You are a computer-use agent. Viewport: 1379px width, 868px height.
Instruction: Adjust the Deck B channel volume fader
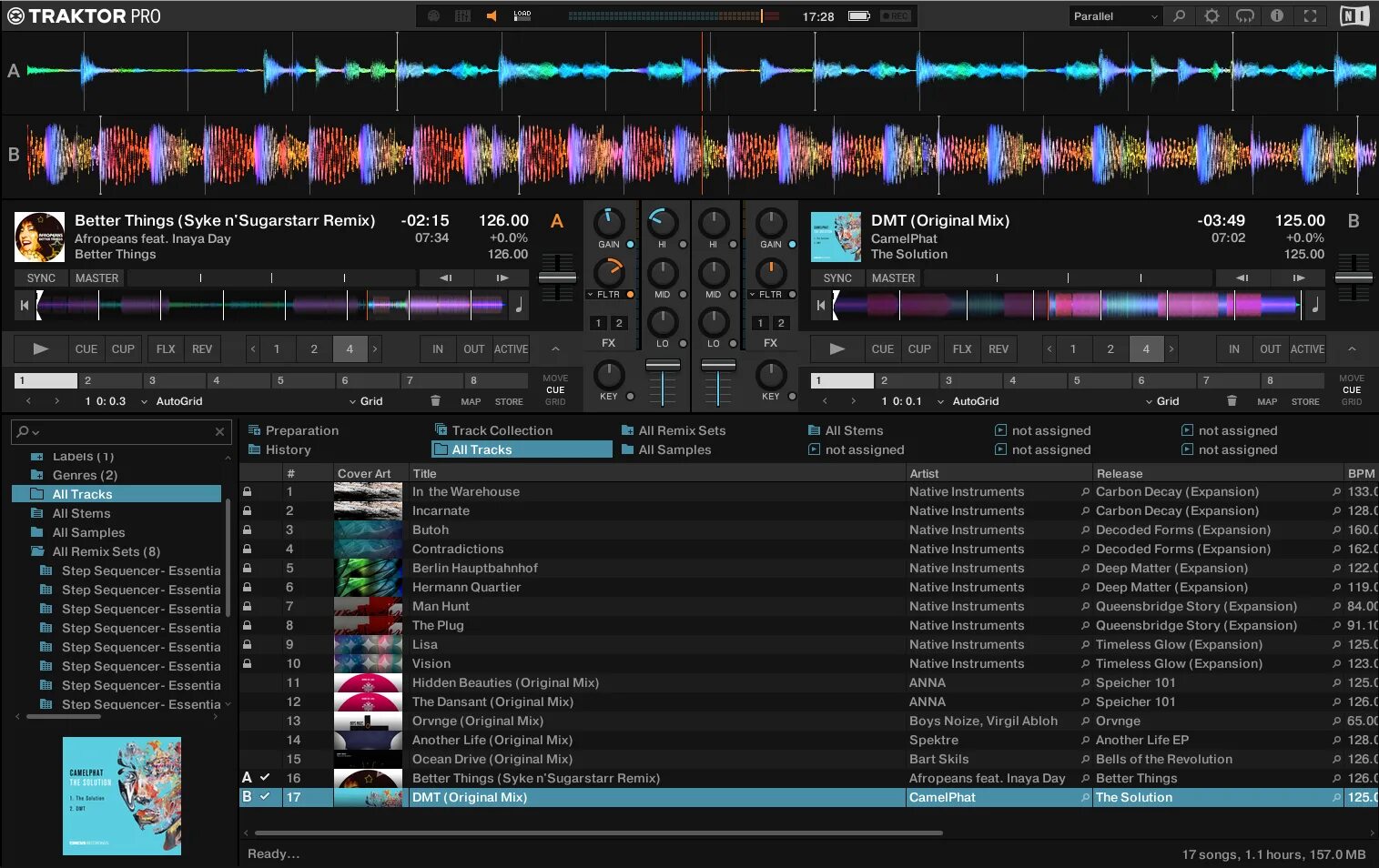718,365
